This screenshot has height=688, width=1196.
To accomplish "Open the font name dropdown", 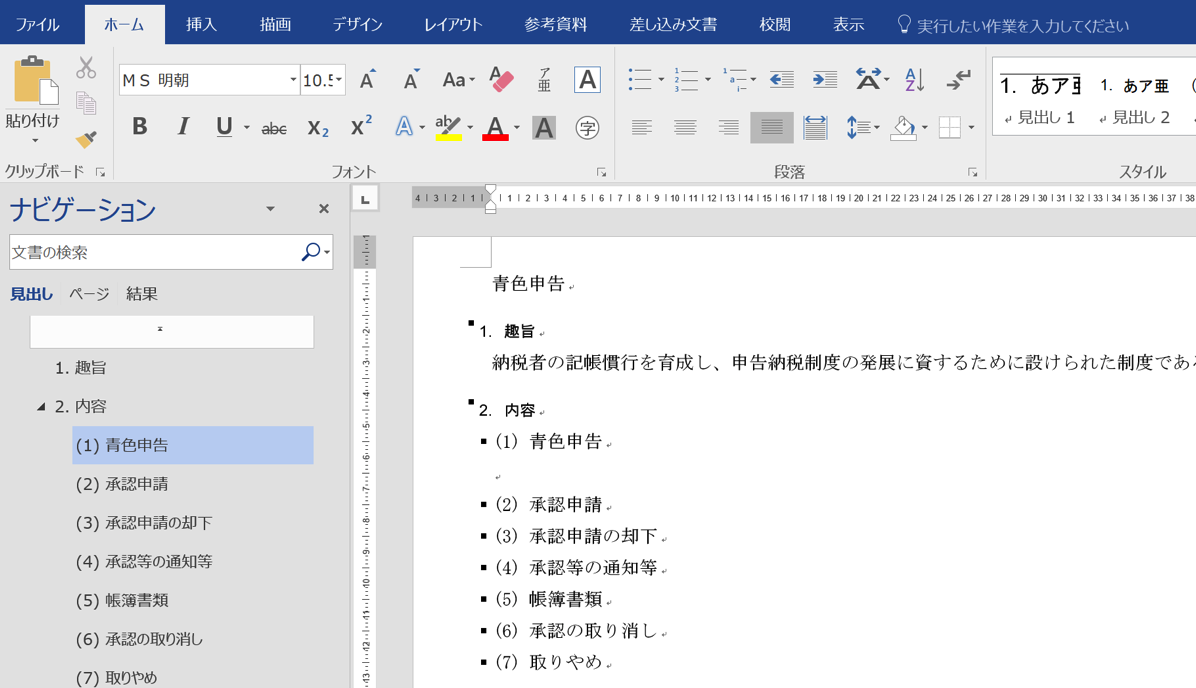I will (293, 80).
